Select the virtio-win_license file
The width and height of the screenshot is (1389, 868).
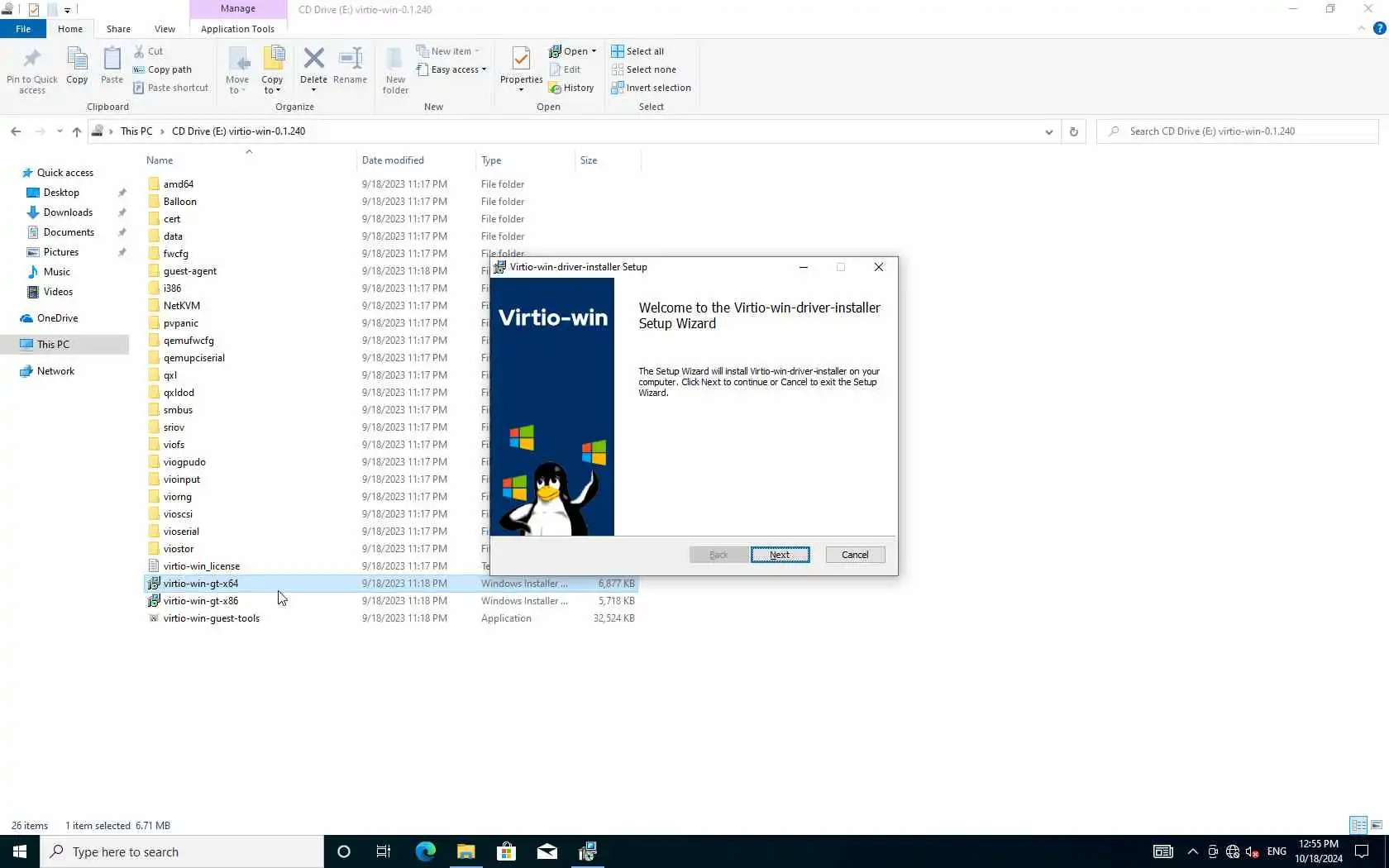click(x=201, y=566)
